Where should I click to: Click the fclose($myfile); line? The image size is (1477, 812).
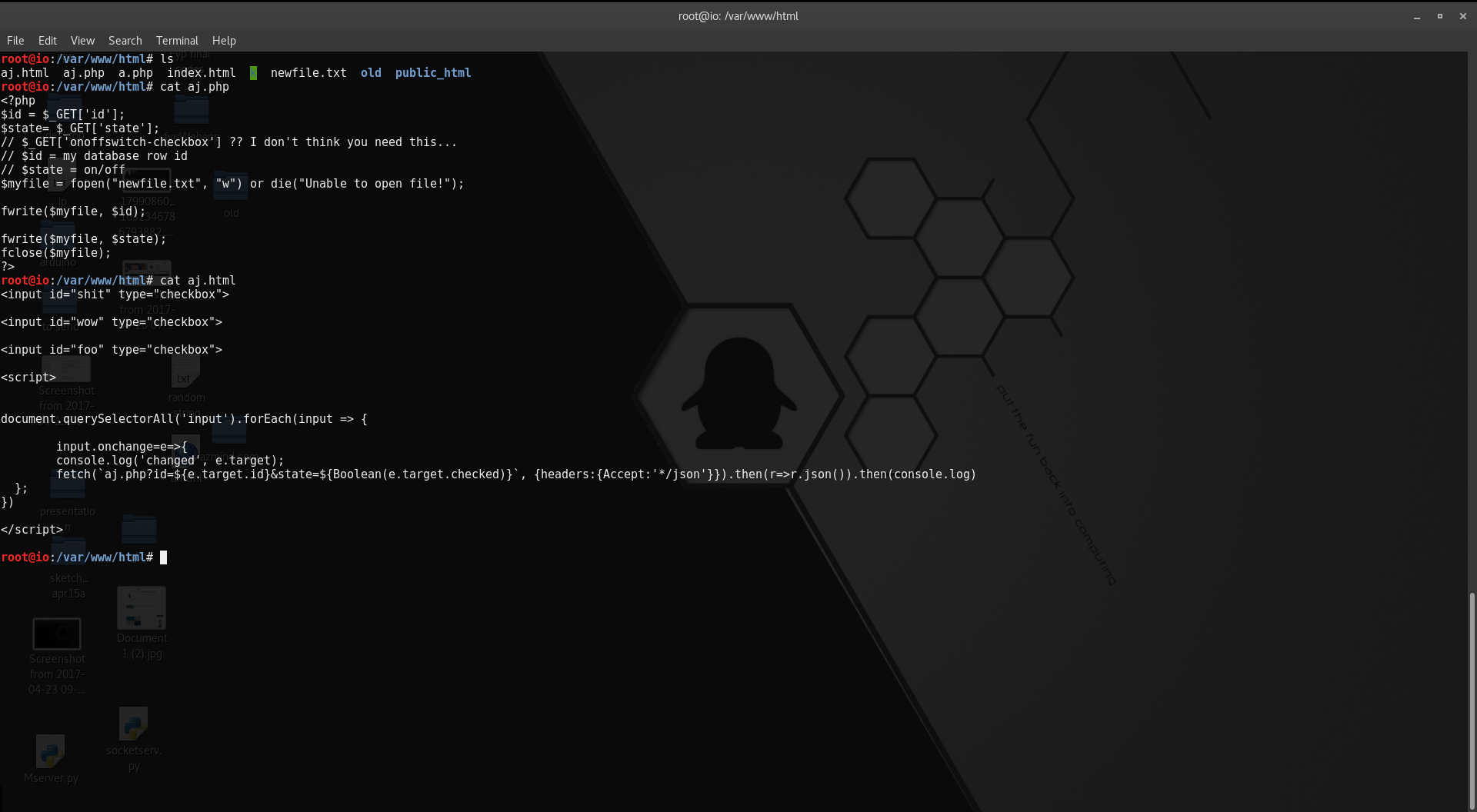click(56, 253)
